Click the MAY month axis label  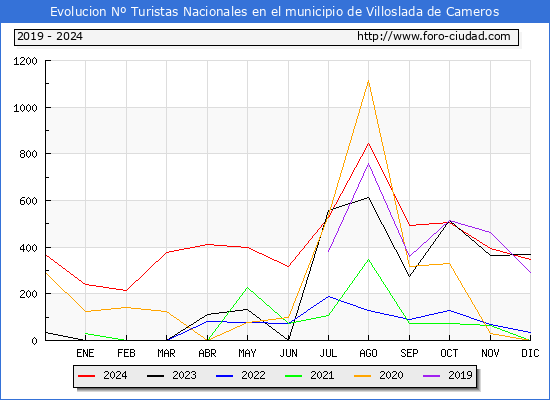click(x=247, y=353)
